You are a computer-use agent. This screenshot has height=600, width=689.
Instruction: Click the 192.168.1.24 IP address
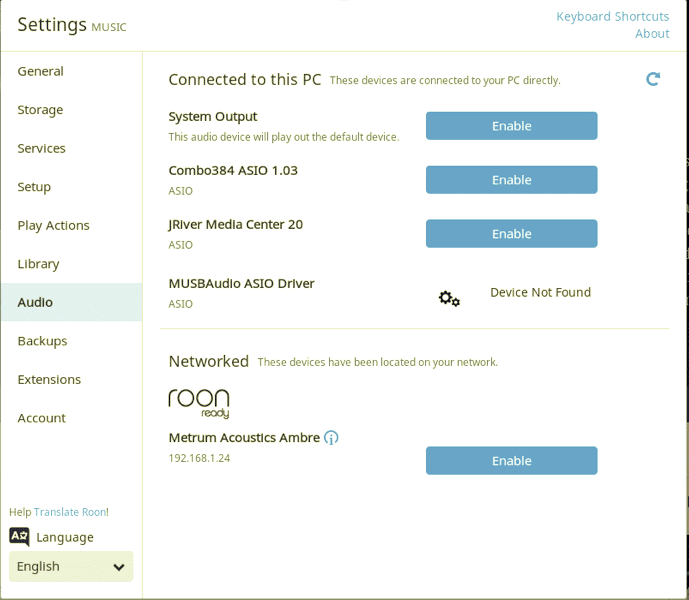[199, 458]
